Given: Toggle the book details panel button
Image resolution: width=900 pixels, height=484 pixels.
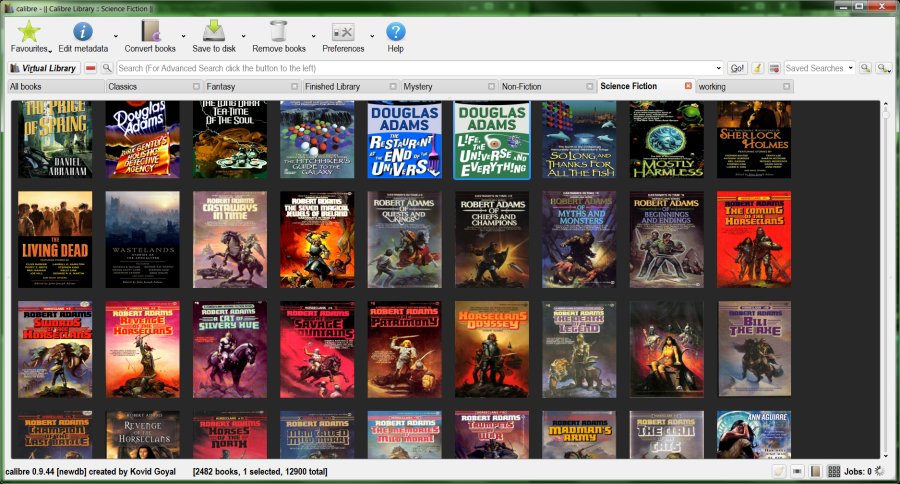Looking at the screenshot, I should 815,471.
